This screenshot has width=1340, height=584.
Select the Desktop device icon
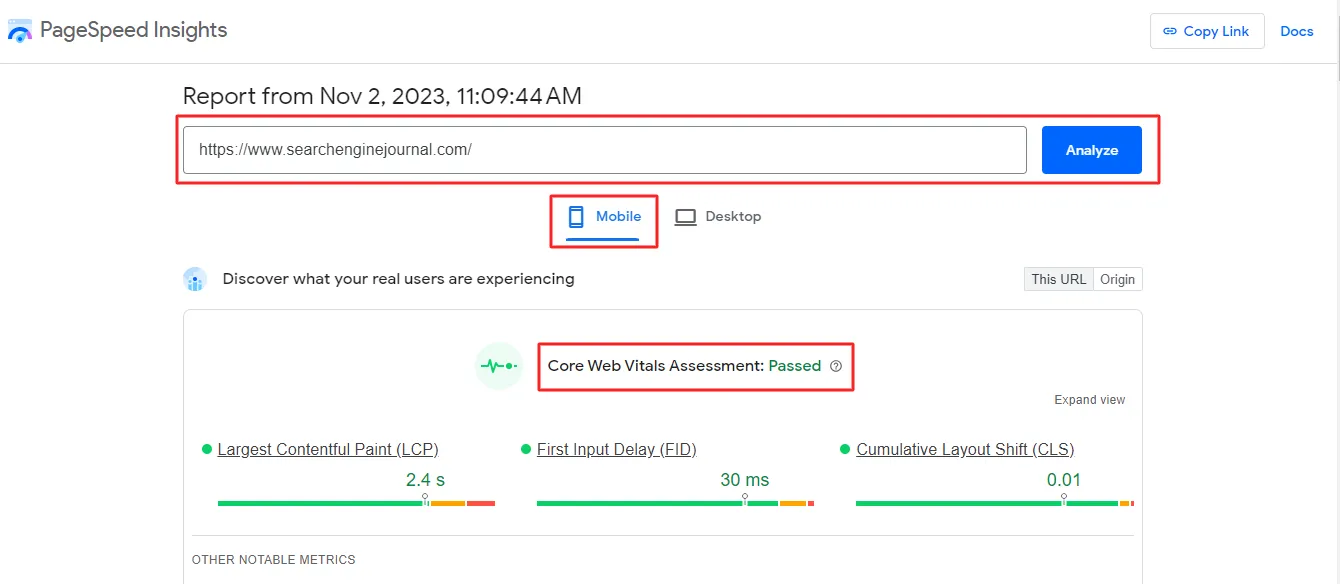pos(686,216)
